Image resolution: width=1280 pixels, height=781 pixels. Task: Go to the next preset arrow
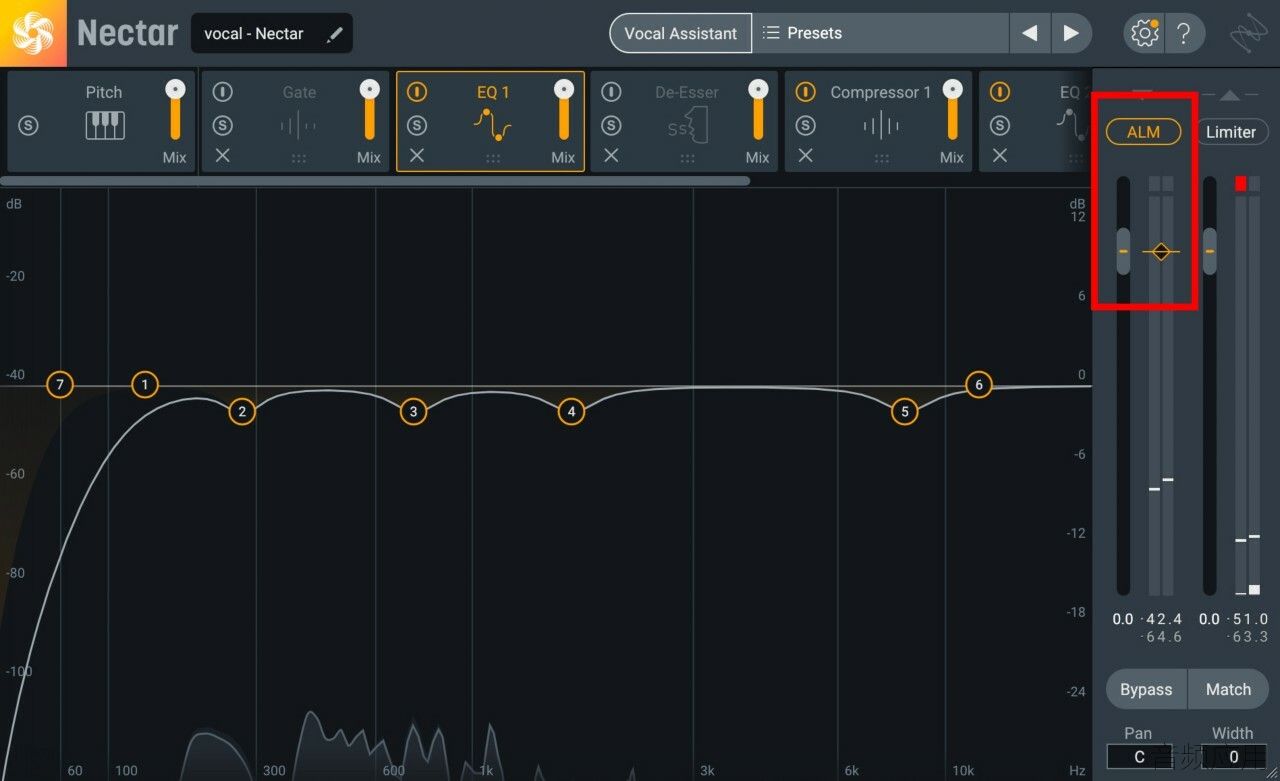1071,33
